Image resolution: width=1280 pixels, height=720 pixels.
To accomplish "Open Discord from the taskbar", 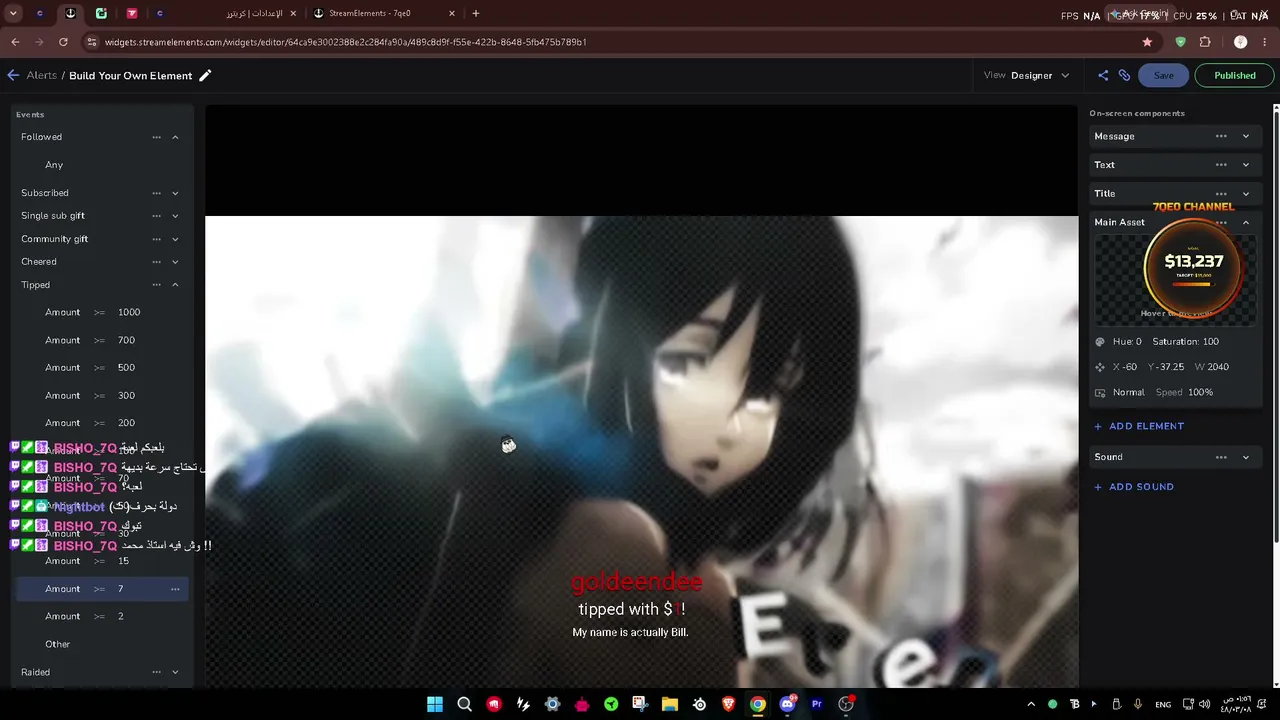I will [x=787, y=704].
